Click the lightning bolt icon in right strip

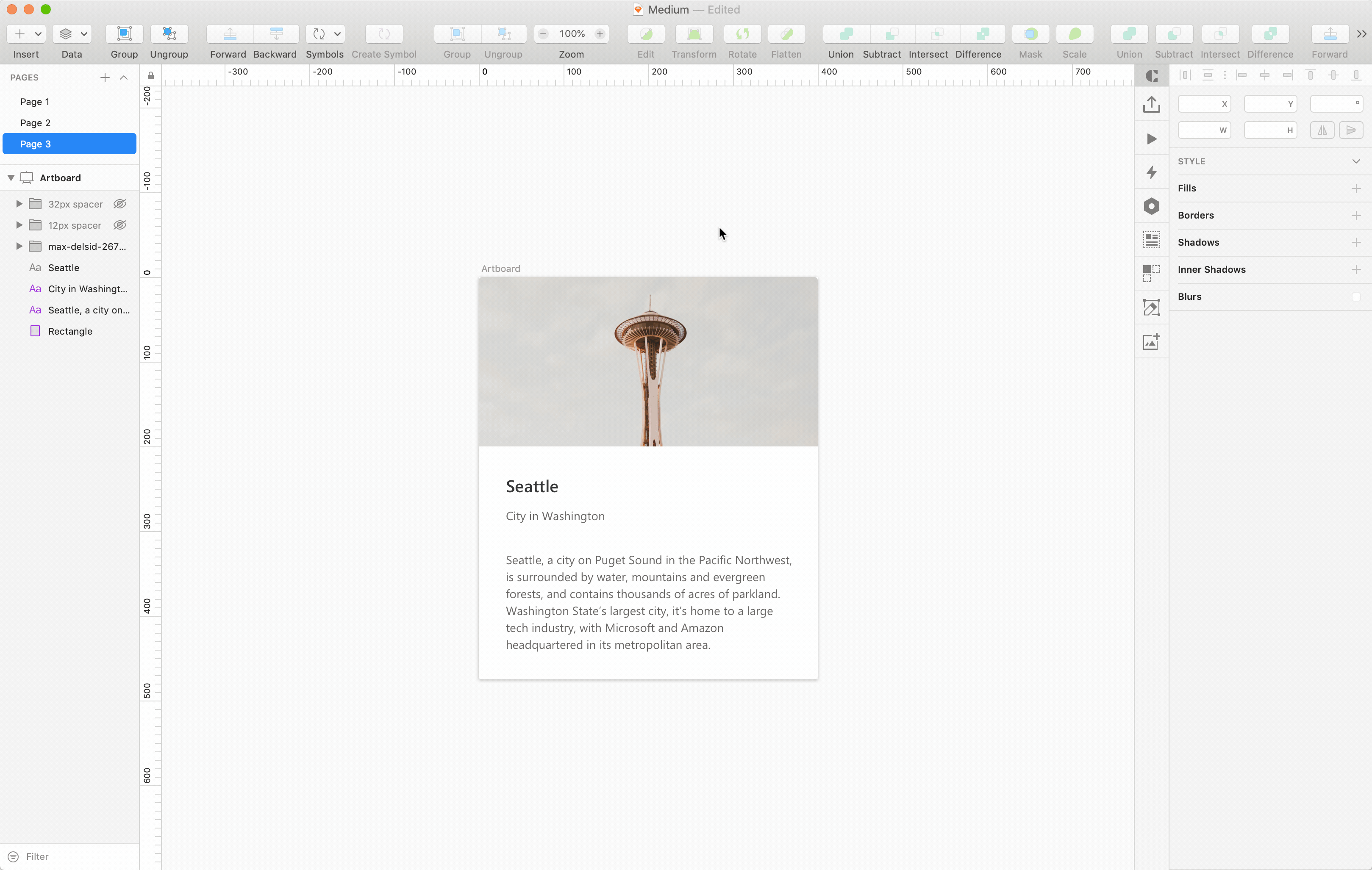coord(1151,172)
